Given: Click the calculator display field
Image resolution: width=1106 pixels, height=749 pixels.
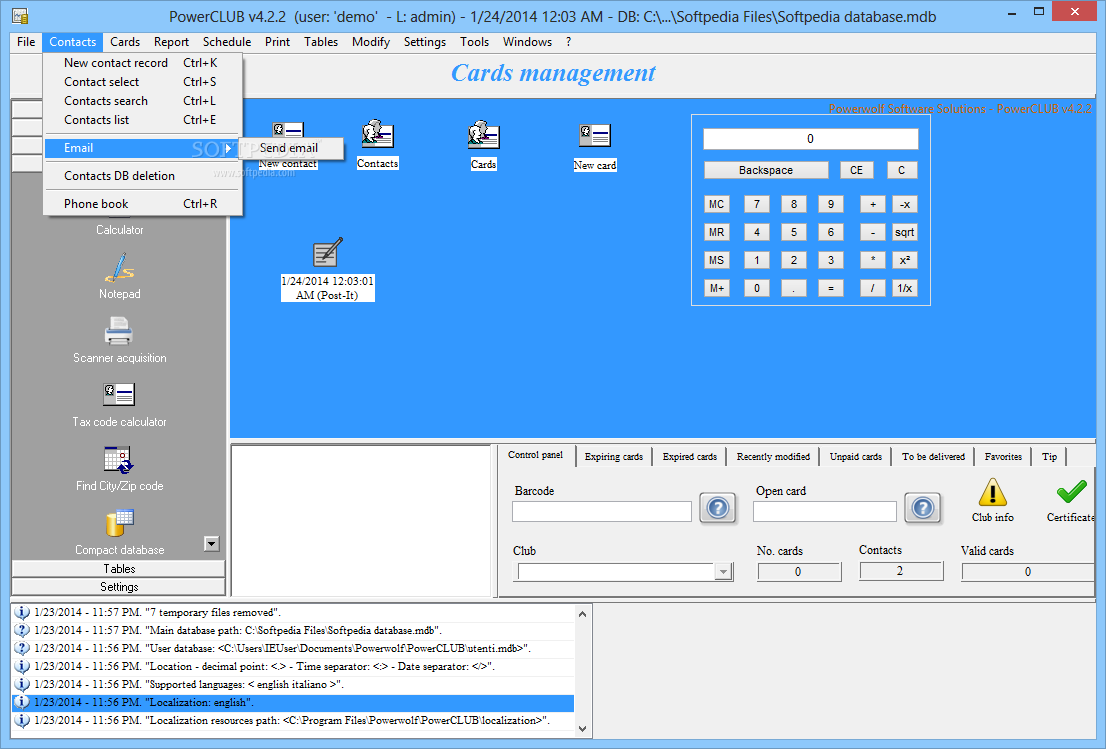Looking at the screenshot, I should click(x=810, y=139).
